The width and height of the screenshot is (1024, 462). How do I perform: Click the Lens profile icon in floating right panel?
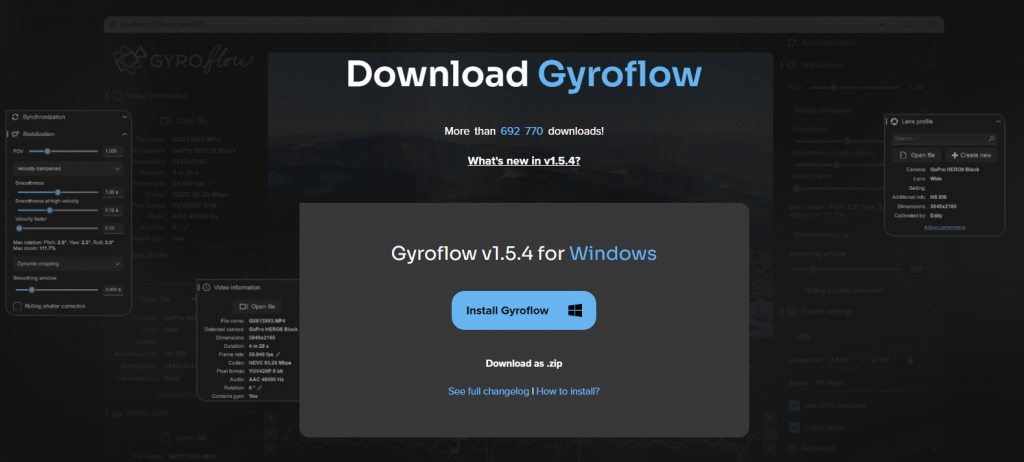point(894,122)
